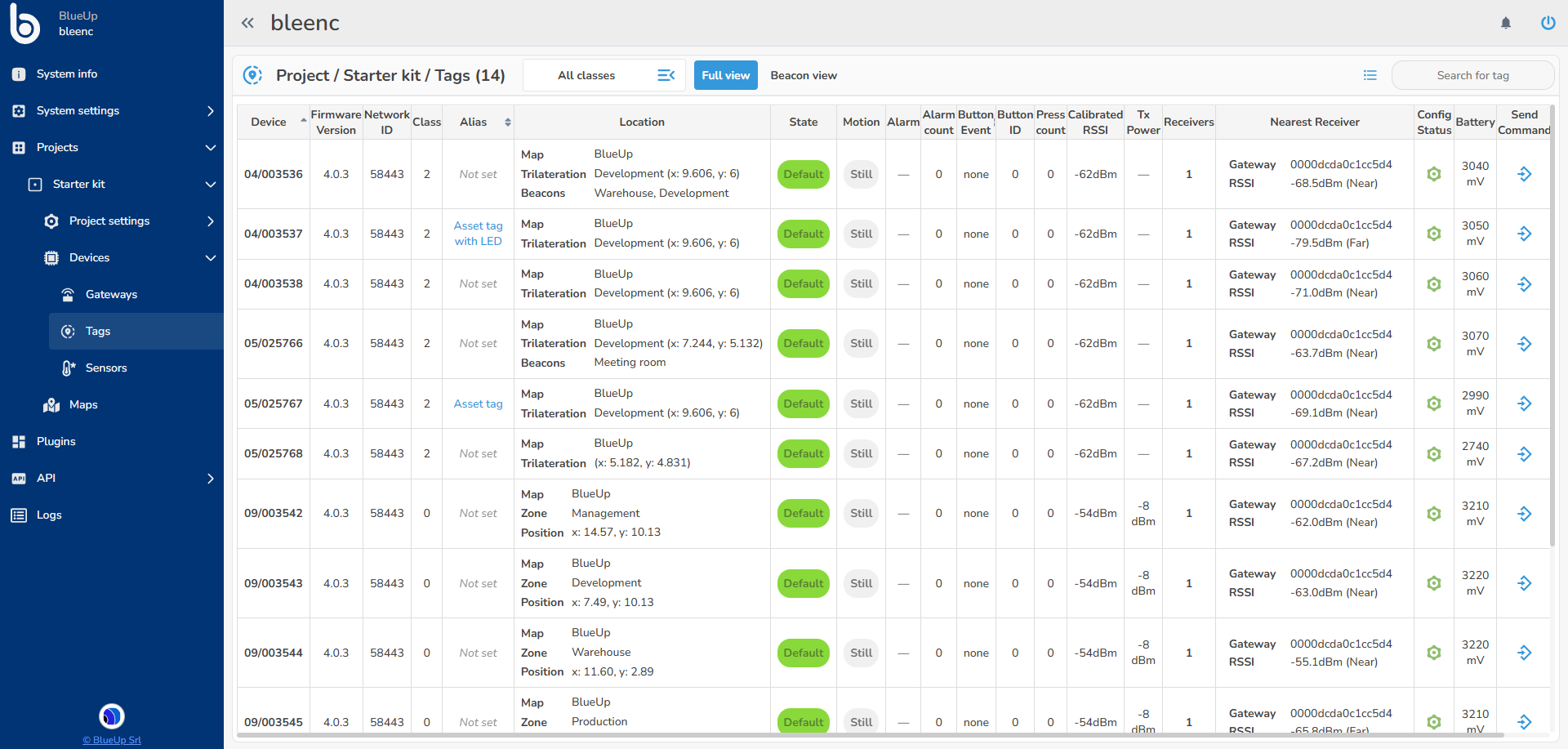The image size is (1568, 749).
Task: Open Gateways in the sidebar
Action: click(x=111, y=294)
